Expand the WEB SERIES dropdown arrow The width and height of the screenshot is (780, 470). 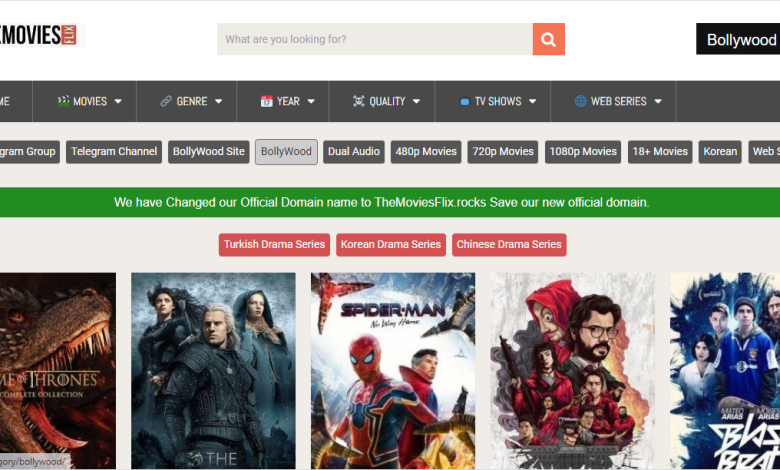click(x=658, y=101)
